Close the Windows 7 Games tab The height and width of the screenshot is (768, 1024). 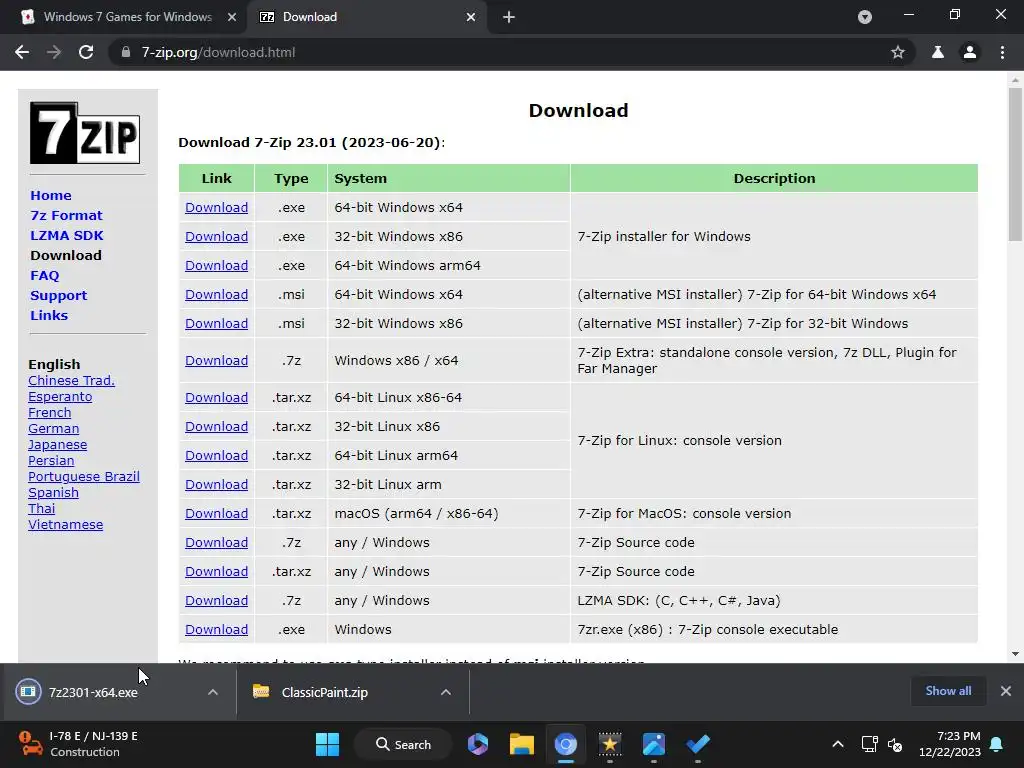click(232, 17)
